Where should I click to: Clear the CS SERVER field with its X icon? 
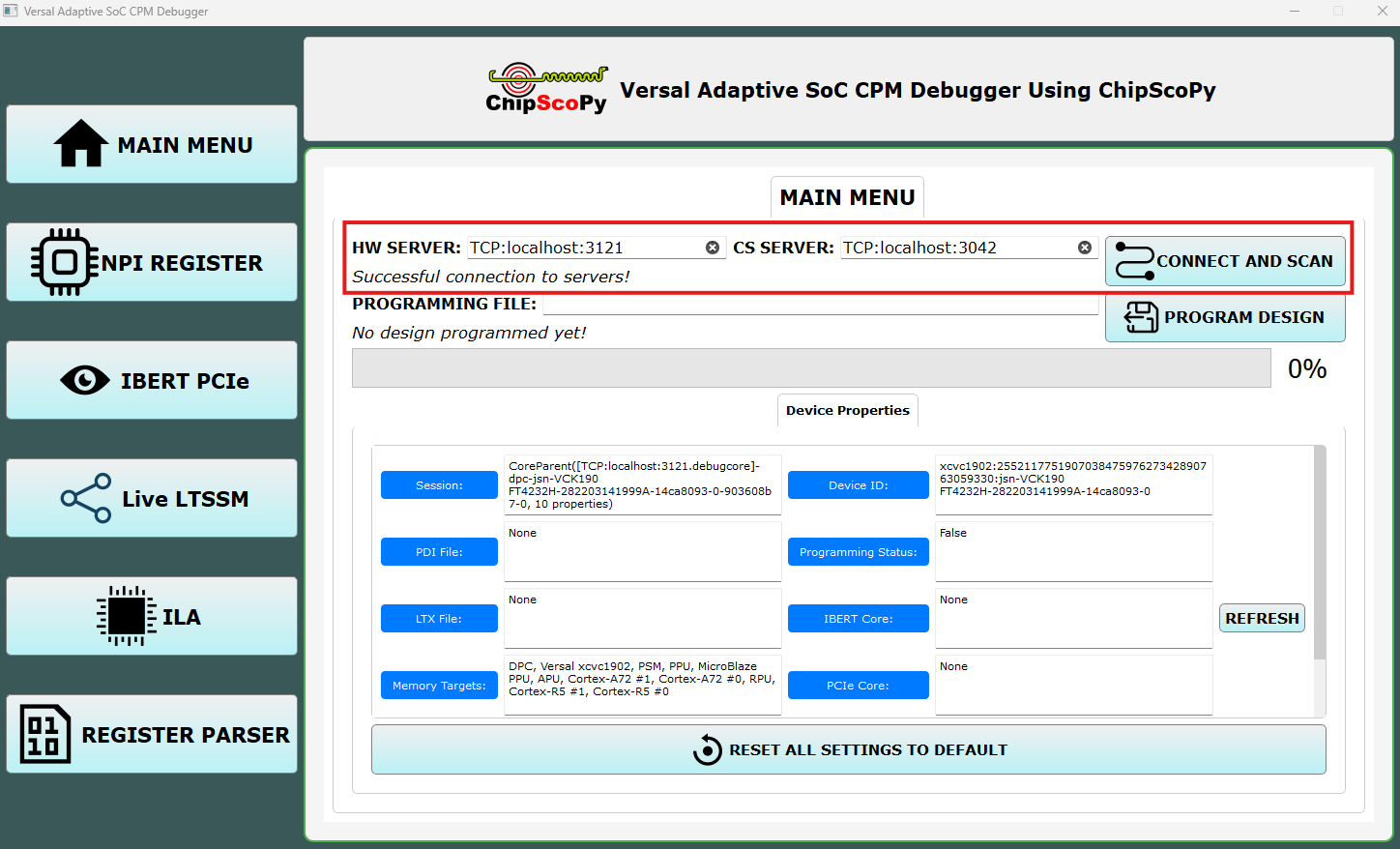pos(1085,248)
